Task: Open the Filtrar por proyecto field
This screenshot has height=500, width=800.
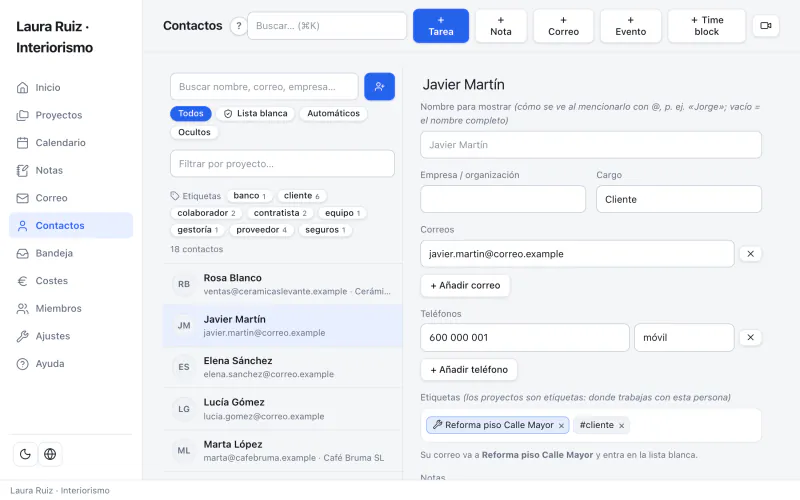Action: 282,164
